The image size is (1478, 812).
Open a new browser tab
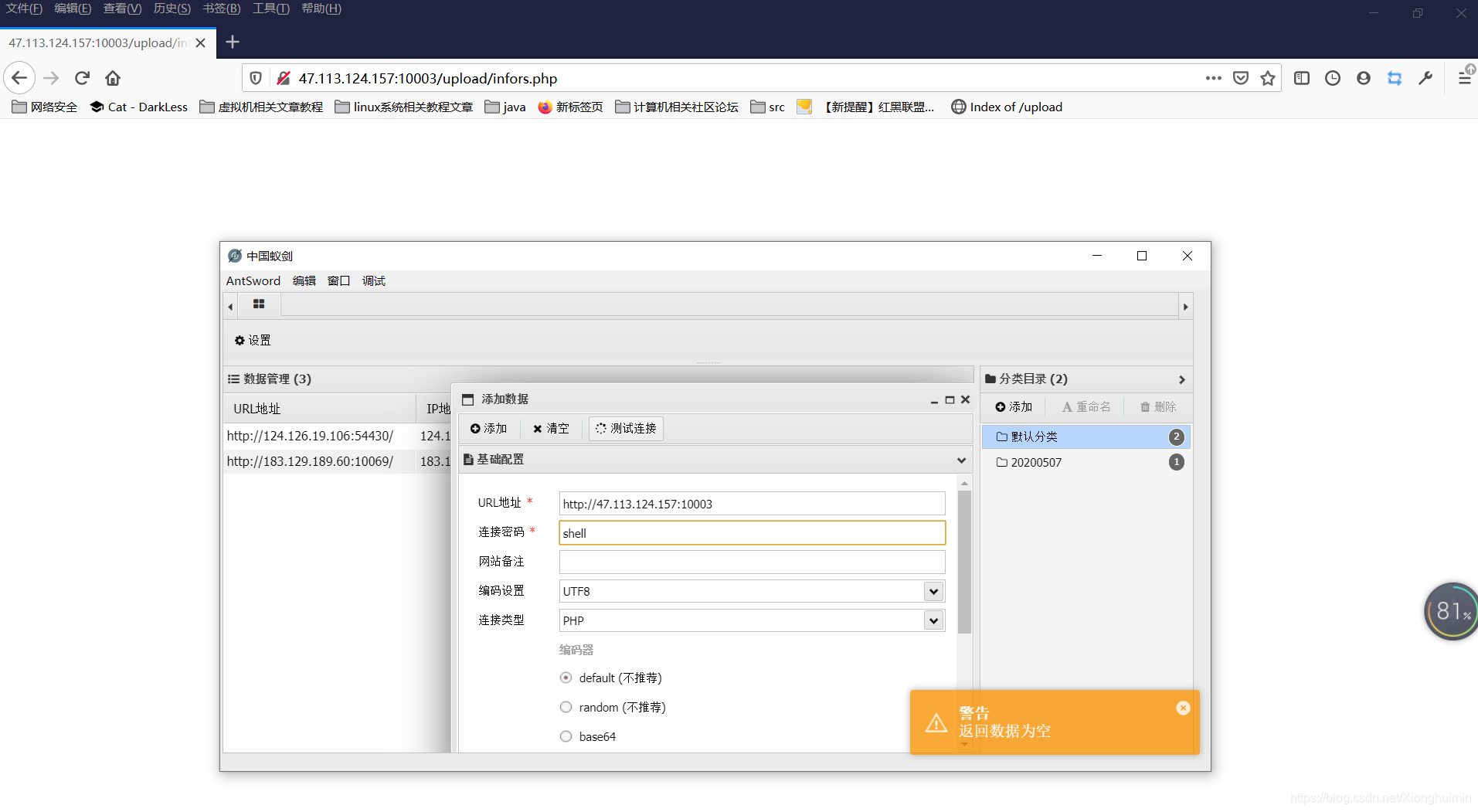[x=233, y=42]
